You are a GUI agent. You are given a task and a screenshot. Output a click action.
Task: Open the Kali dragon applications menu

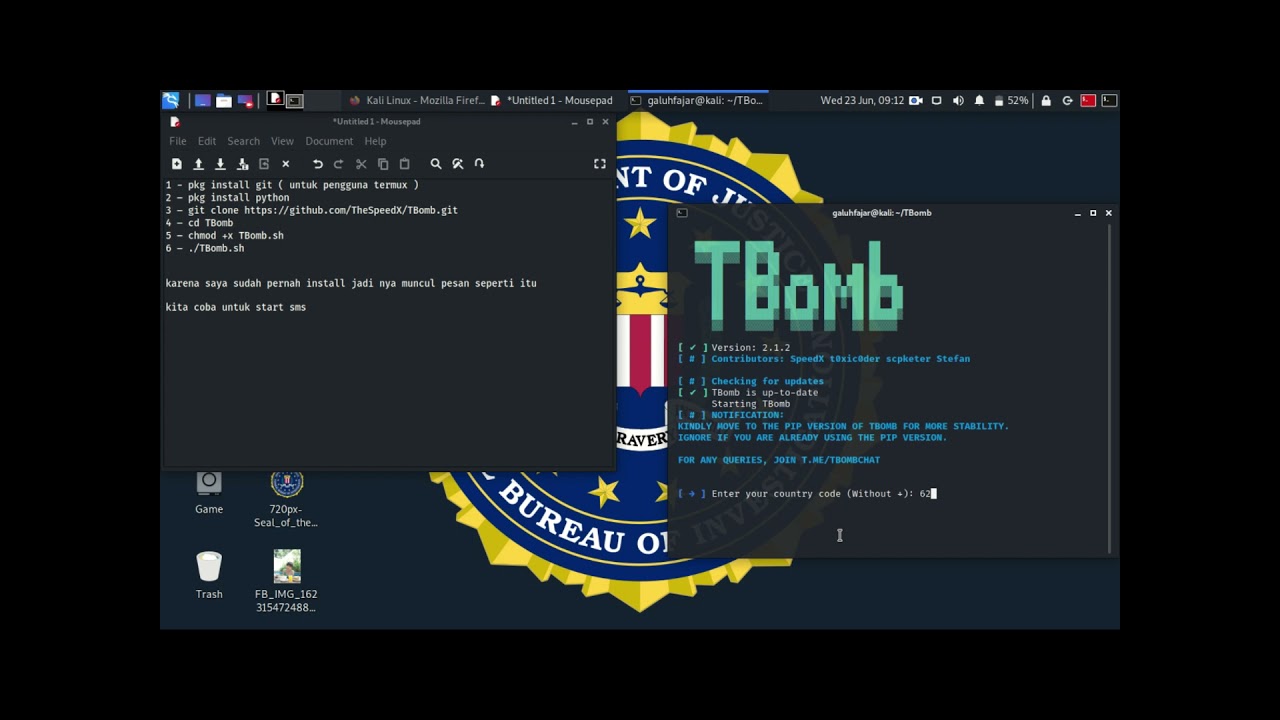coord(171,100)
